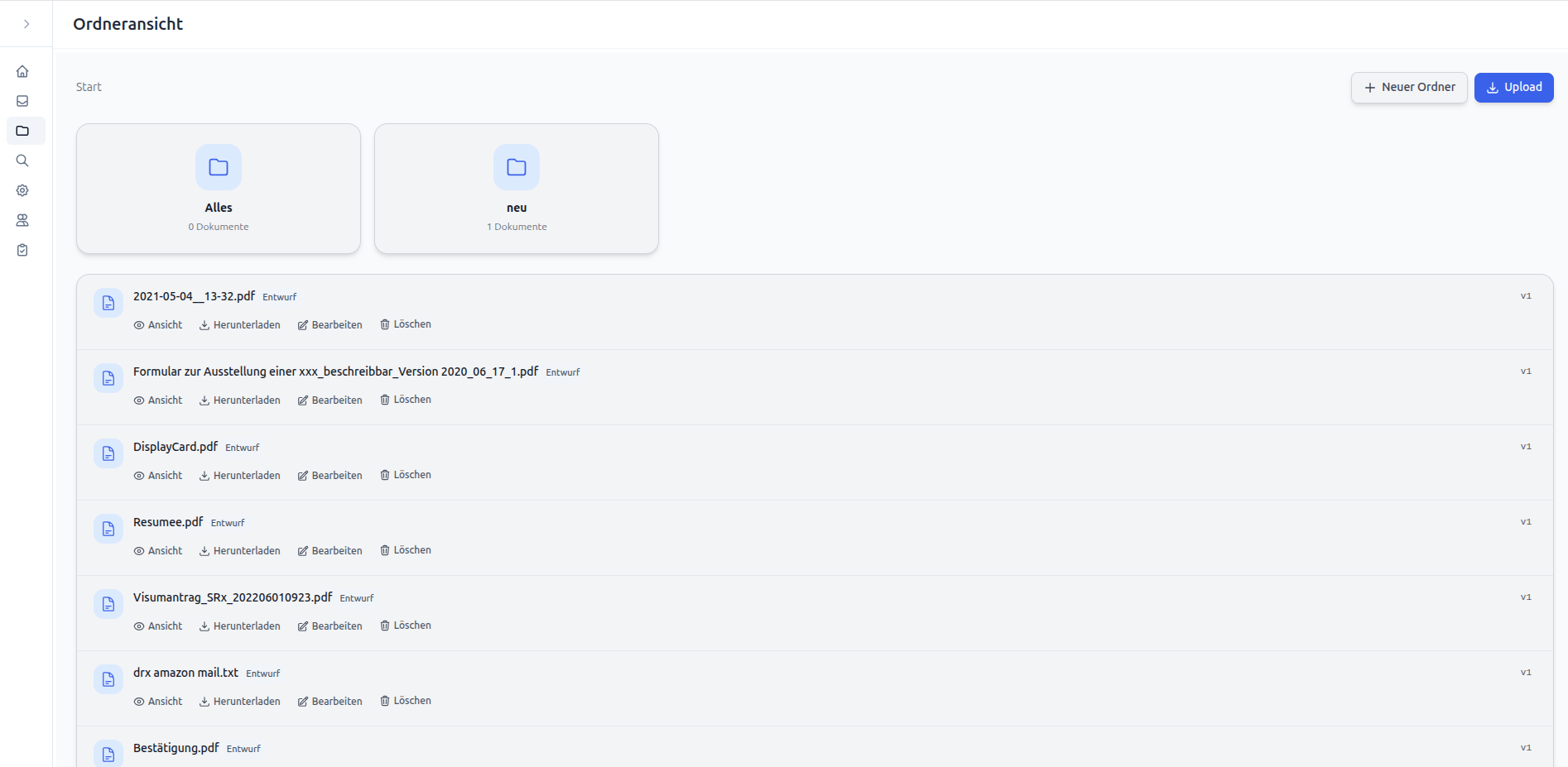This screenshot has height=767, width=1568.
Task: Click the Ordneransicht page title
Action: 128,24
